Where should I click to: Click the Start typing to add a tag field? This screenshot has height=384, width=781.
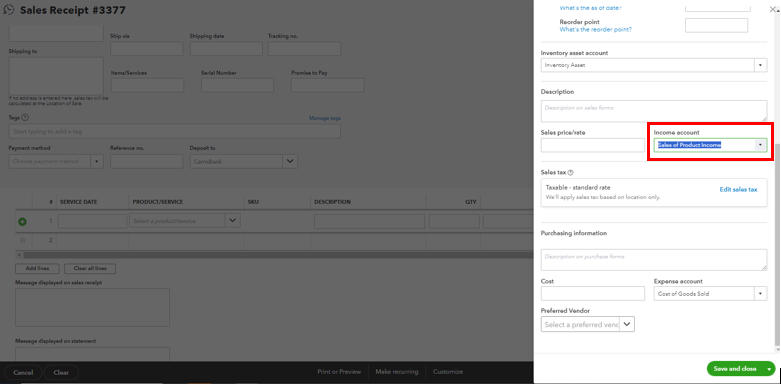click(175, 131)
